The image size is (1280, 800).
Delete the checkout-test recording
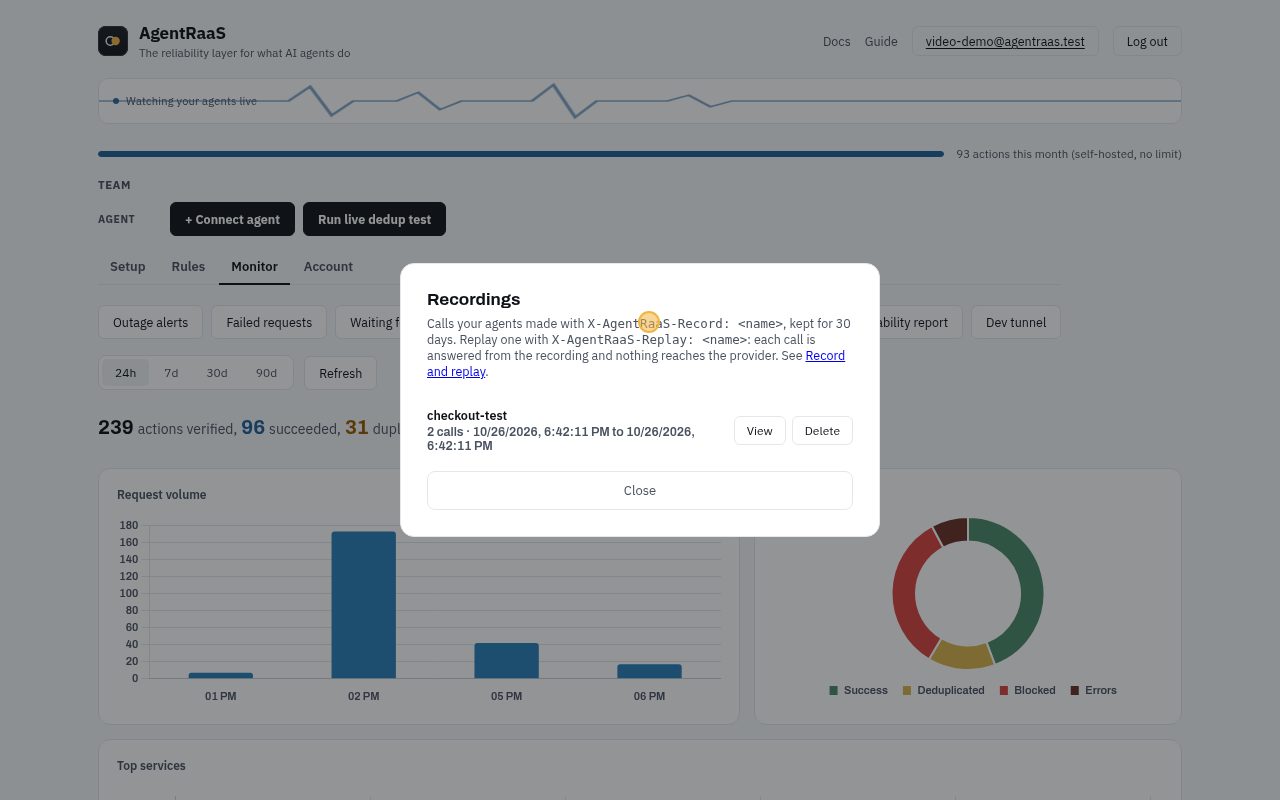click(822, 431)
